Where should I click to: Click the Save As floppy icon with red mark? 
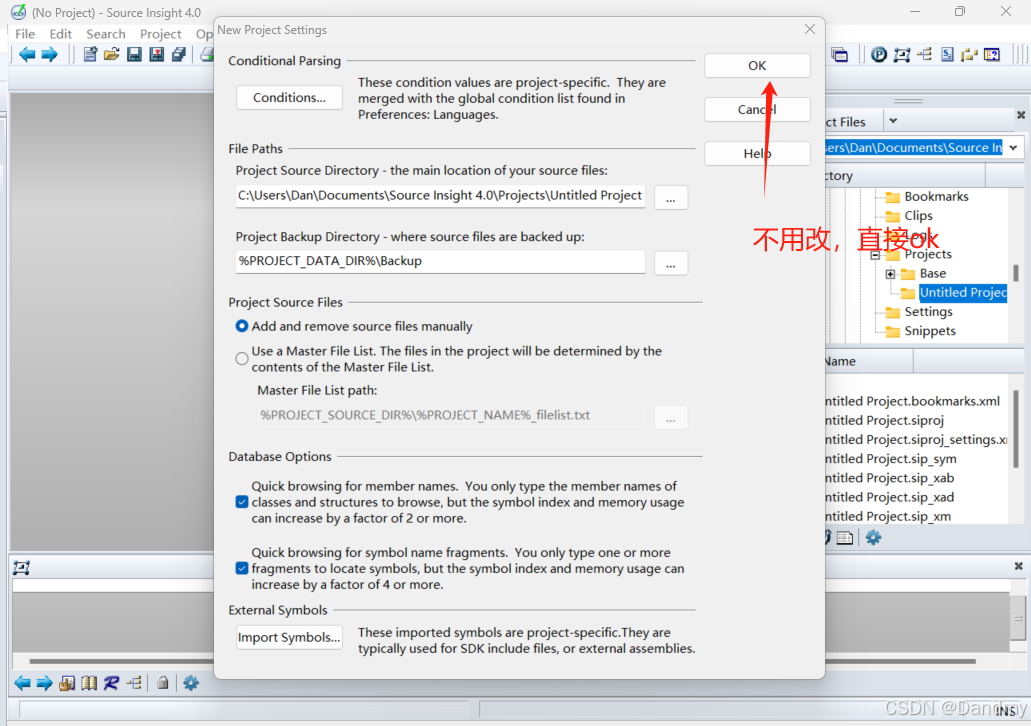click(x=156, y=55)
